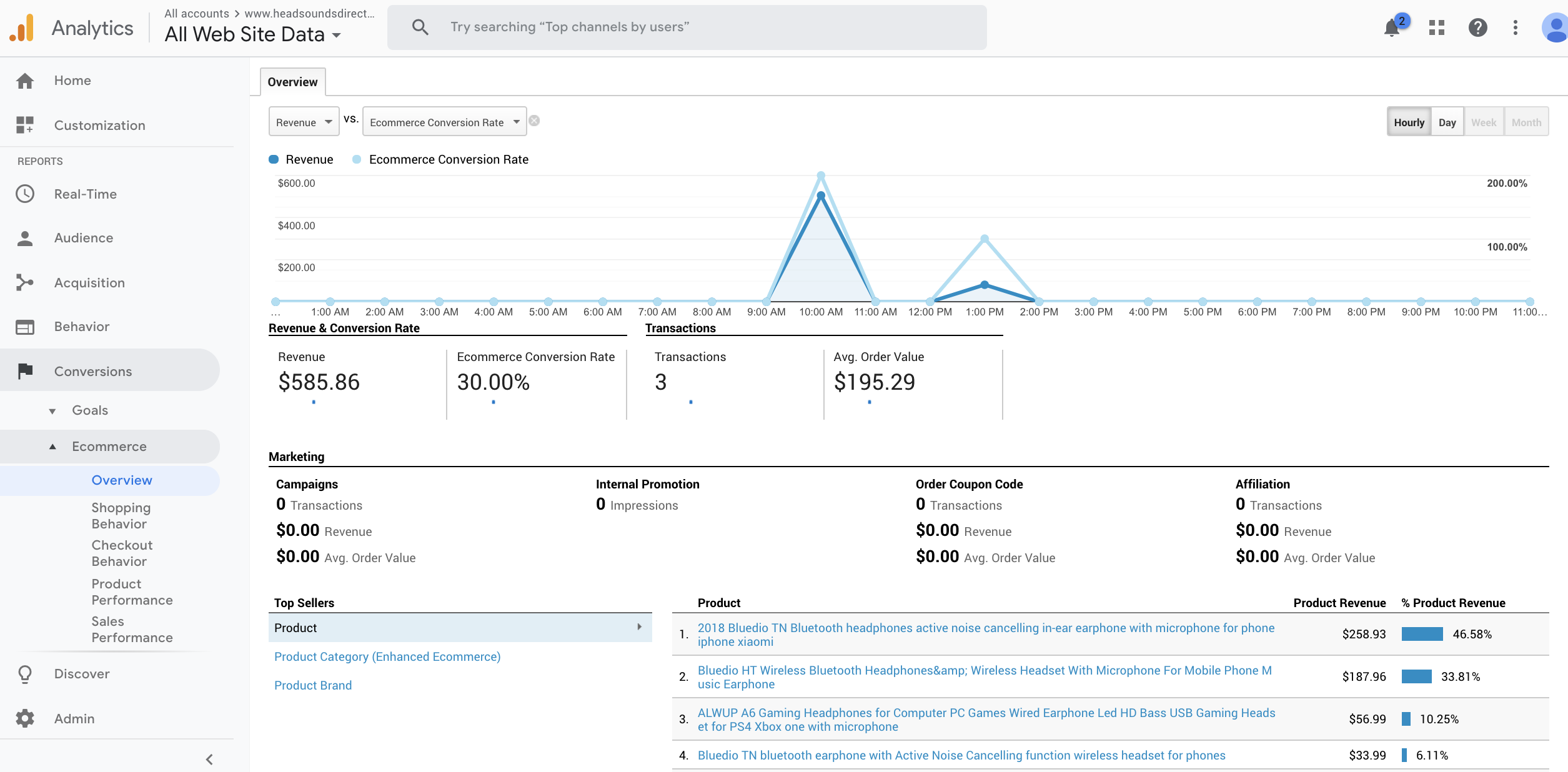
Task: Open the Shopping Behavior report
Action: (x=121, y=515)
